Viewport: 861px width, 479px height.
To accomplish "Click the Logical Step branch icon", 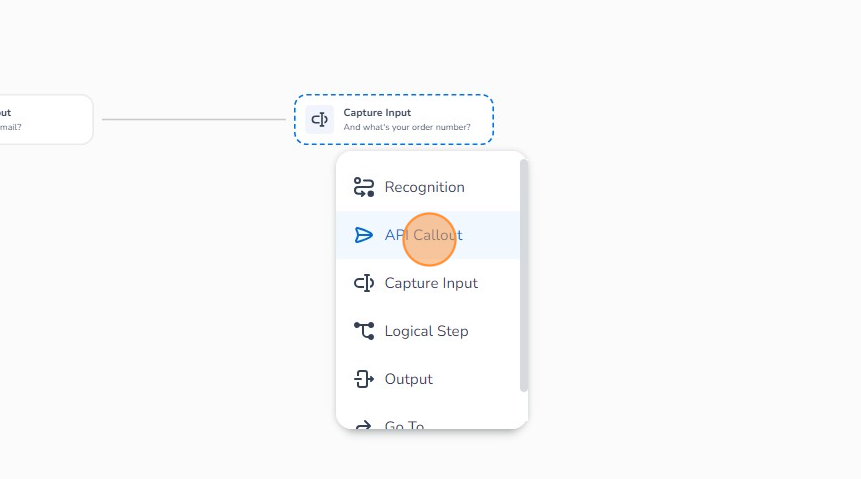I will (x=364, y=331).
